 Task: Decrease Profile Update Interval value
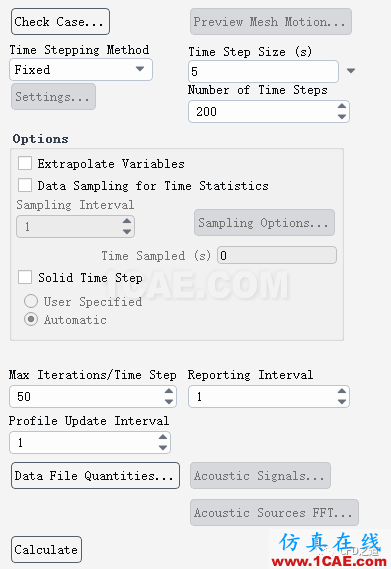[163, 447]
